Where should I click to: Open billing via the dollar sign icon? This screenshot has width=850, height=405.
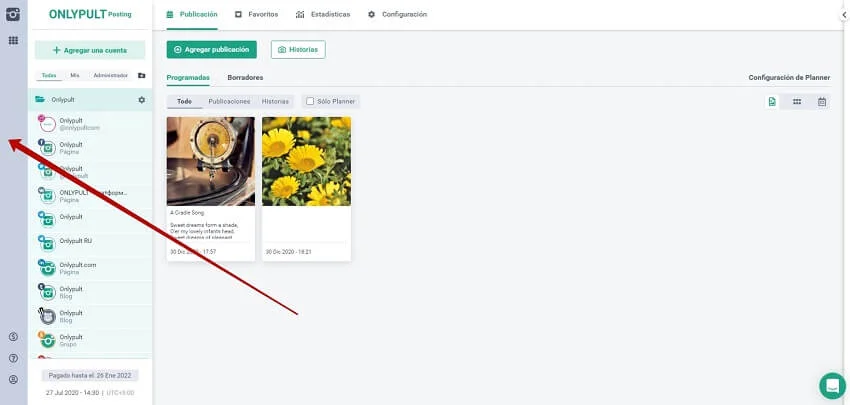pos(13,337)
